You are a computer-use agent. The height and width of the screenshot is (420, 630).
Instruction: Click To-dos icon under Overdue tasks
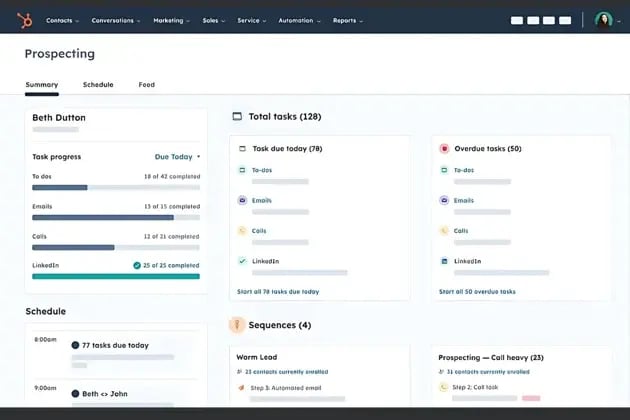(x=444, y=170)
